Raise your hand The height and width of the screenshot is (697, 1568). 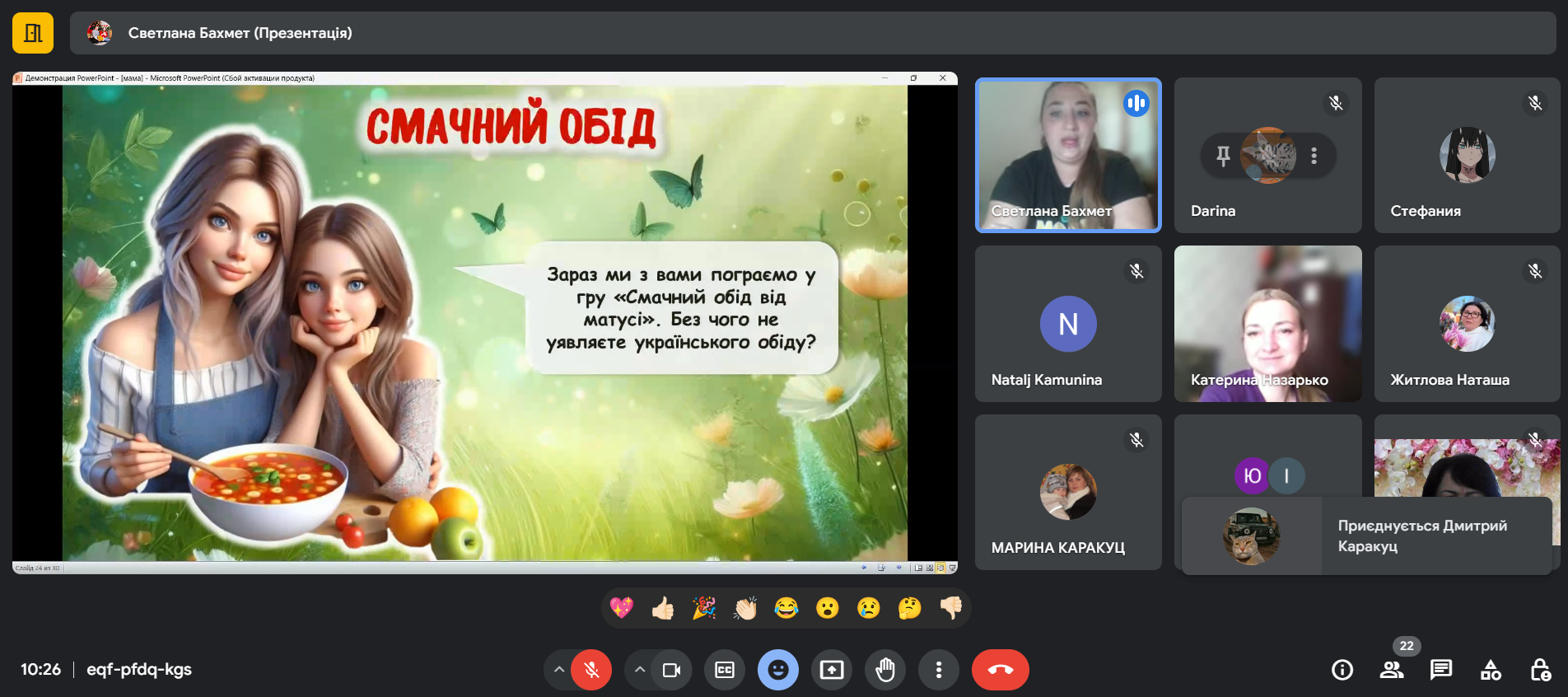(885, 670)
